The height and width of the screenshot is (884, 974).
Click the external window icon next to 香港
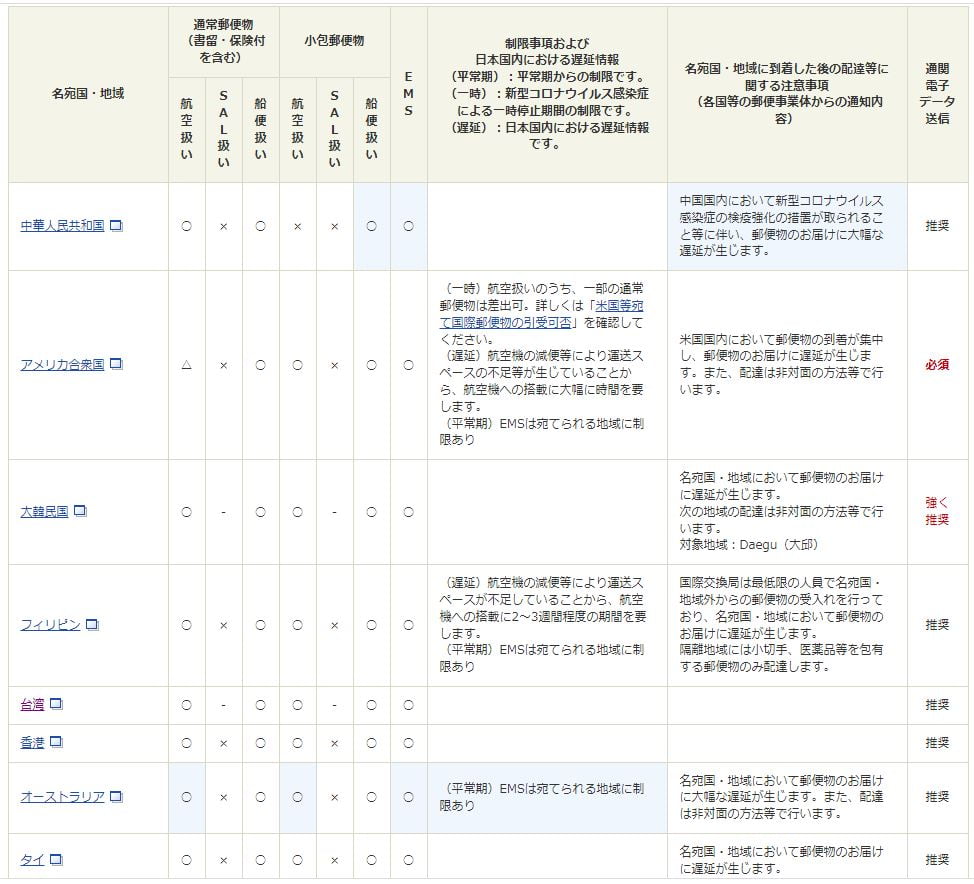click(x=56, y=742)
